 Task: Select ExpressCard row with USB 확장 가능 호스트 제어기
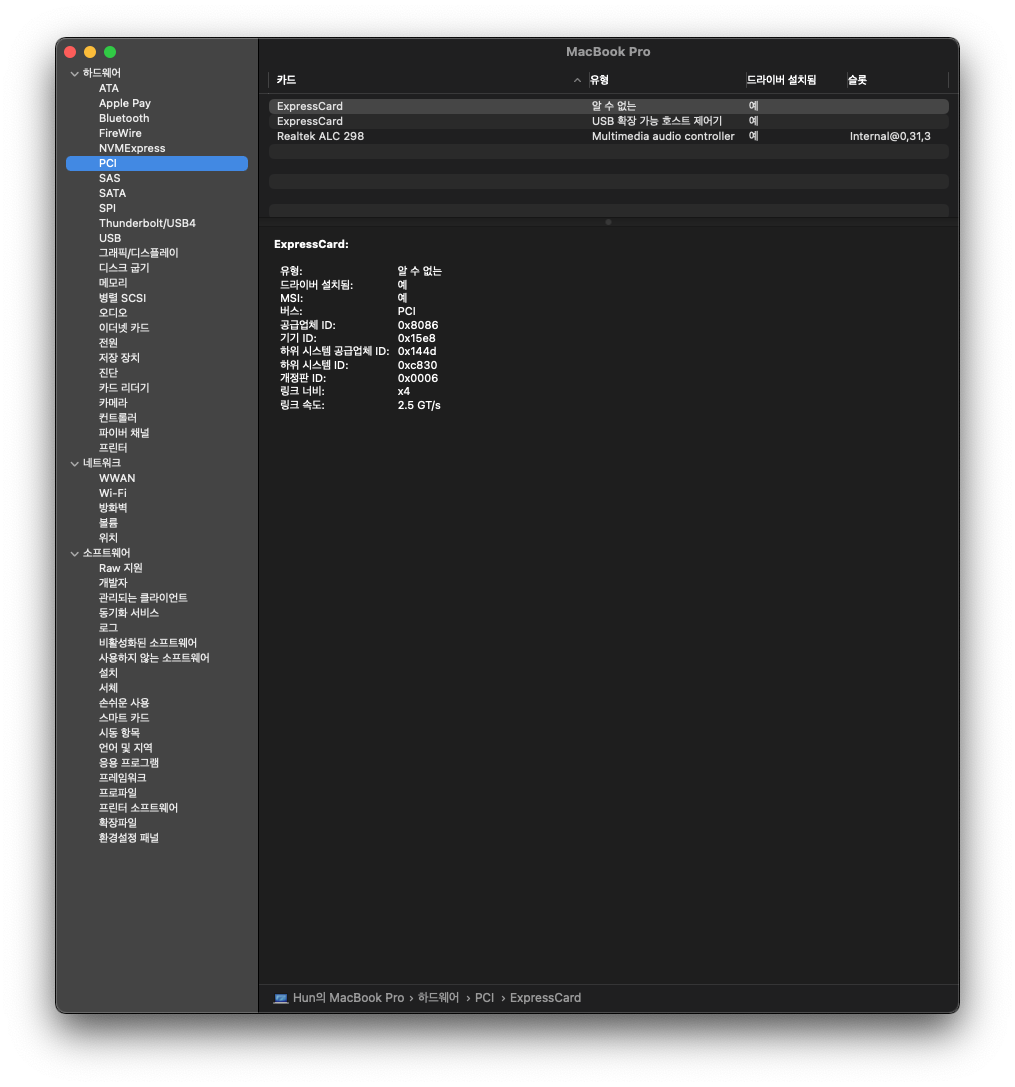pyautogui.click(x=609, y=121)
